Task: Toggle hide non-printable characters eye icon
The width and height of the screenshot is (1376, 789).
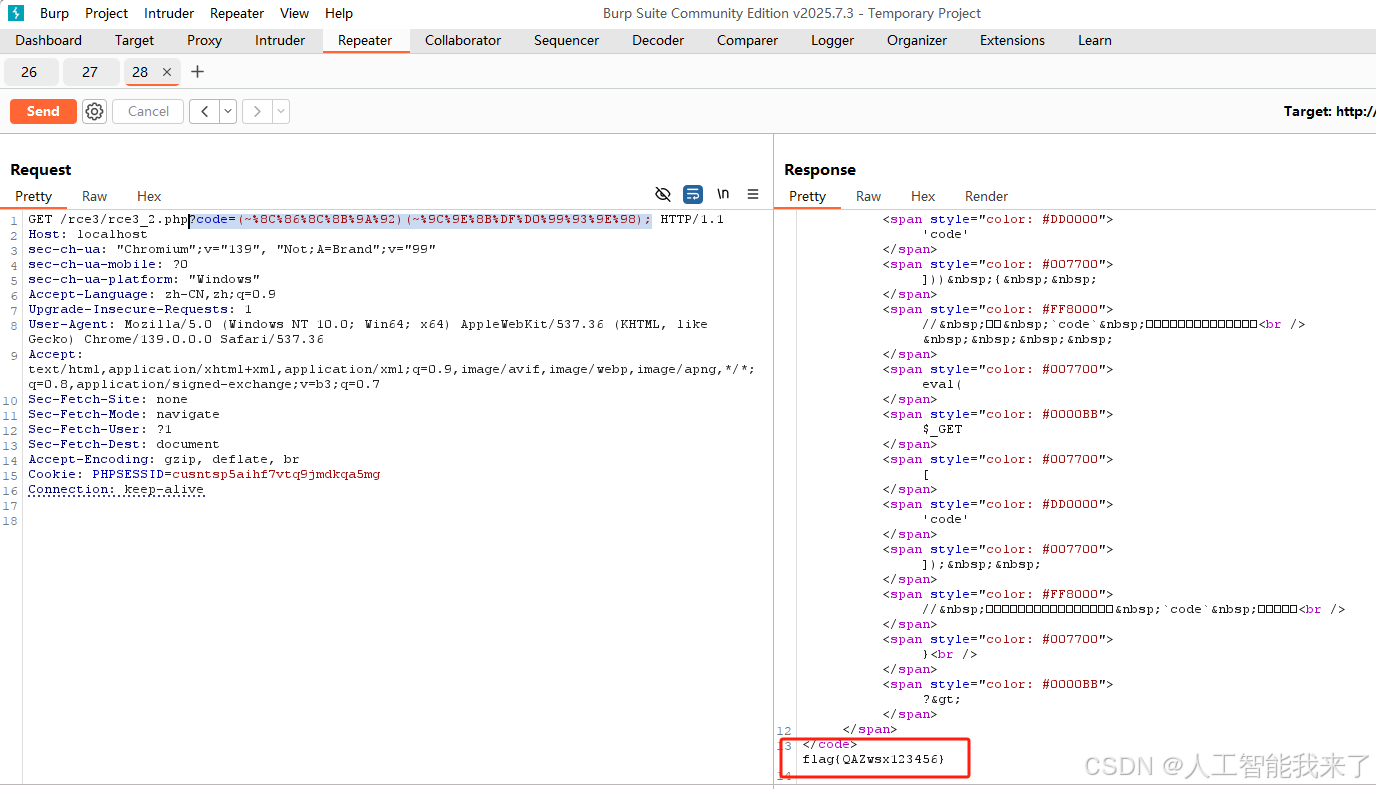Action: 662,194
